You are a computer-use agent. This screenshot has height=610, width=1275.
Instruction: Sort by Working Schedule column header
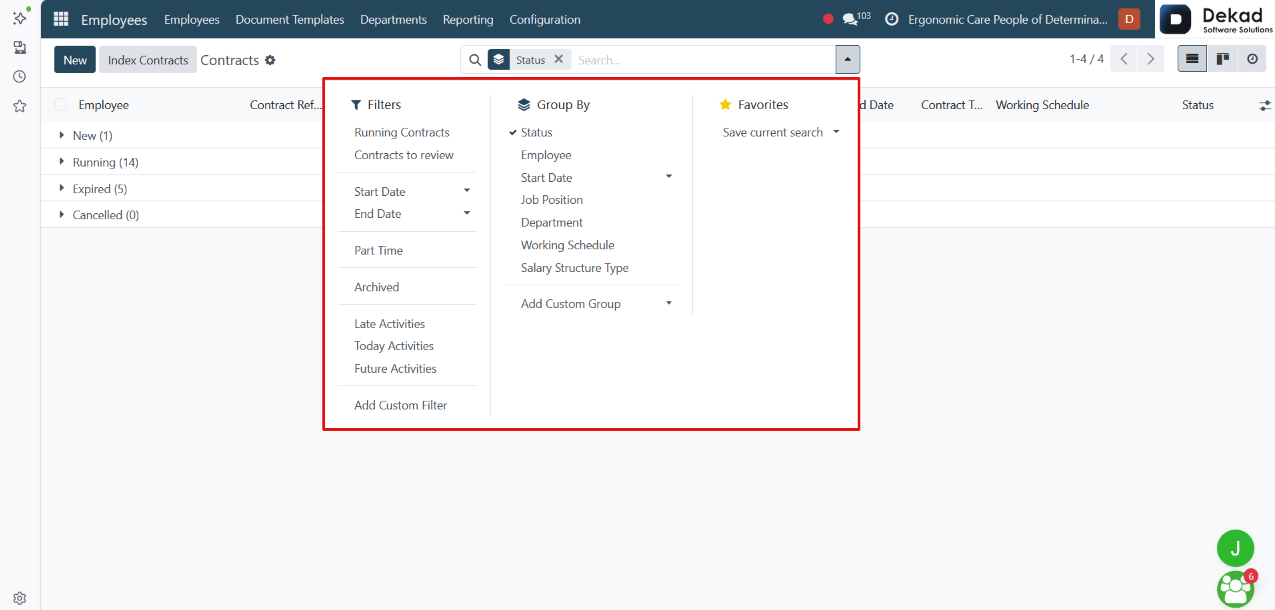click(x=1042, y=105)
